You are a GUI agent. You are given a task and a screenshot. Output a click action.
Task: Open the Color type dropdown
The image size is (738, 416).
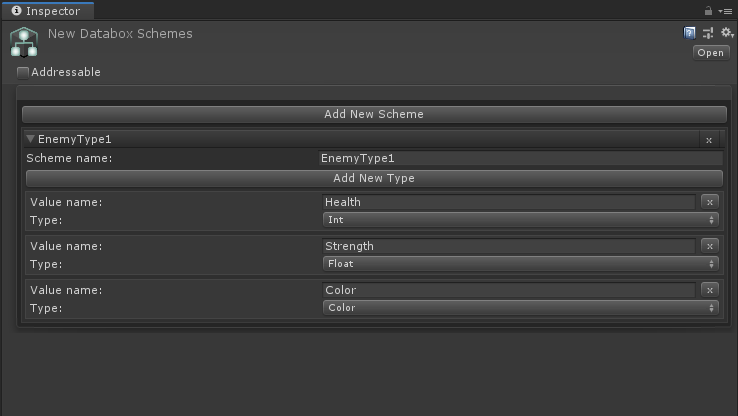520,308
